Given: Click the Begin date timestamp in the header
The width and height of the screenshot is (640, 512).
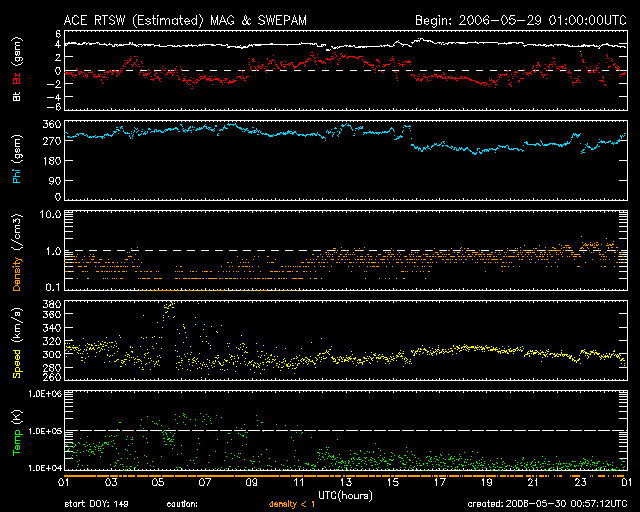Looking at the screenshot, I should (520, 20).
